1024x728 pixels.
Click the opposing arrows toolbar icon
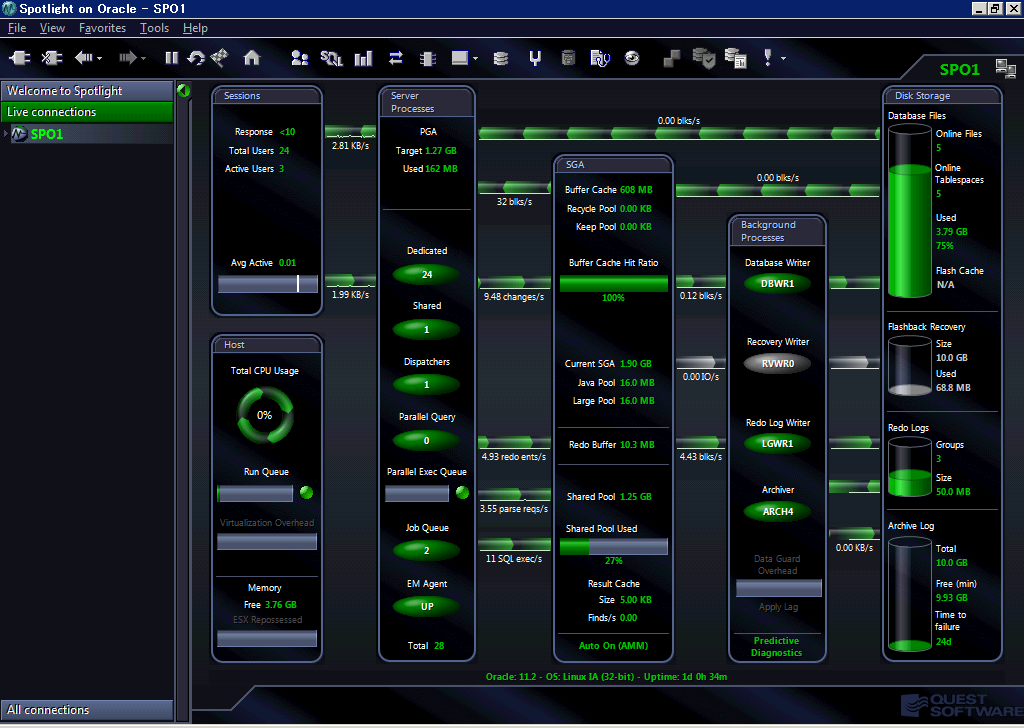point(396,58)
